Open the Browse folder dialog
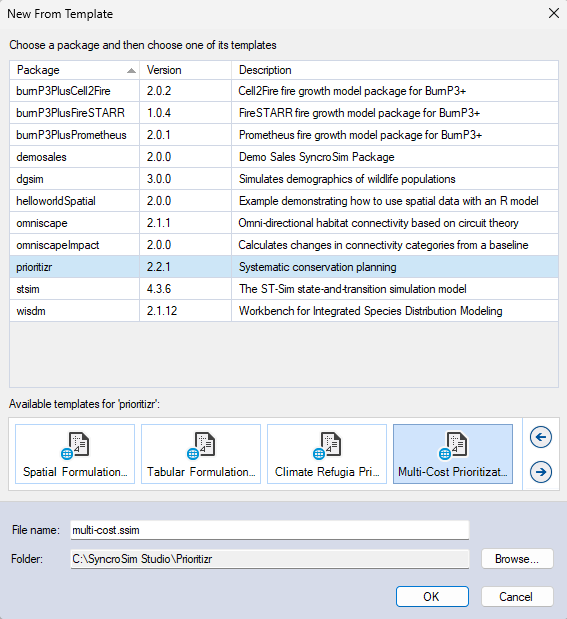The width and height of the screenshot is (567, 619). pyautogui.click(x=517, y=559)
